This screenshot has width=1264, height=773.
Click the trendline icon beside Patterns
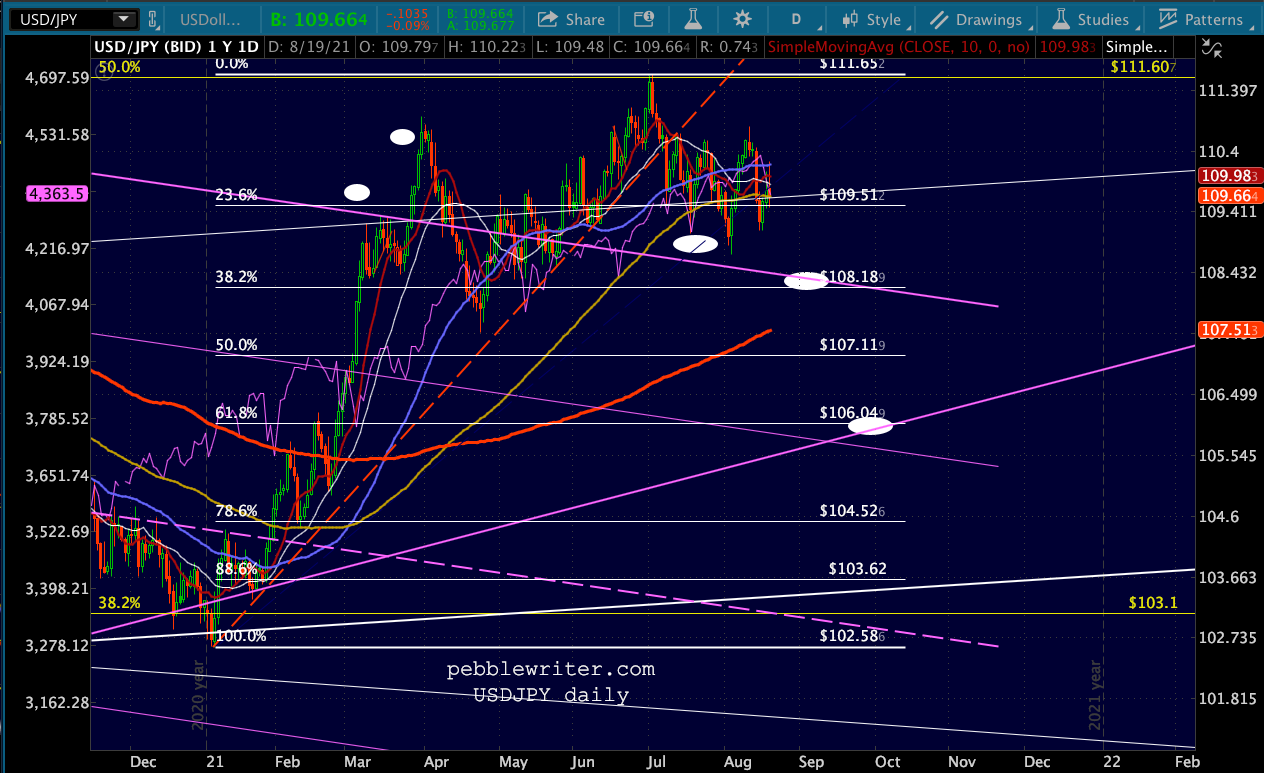tap(1166, 19)
